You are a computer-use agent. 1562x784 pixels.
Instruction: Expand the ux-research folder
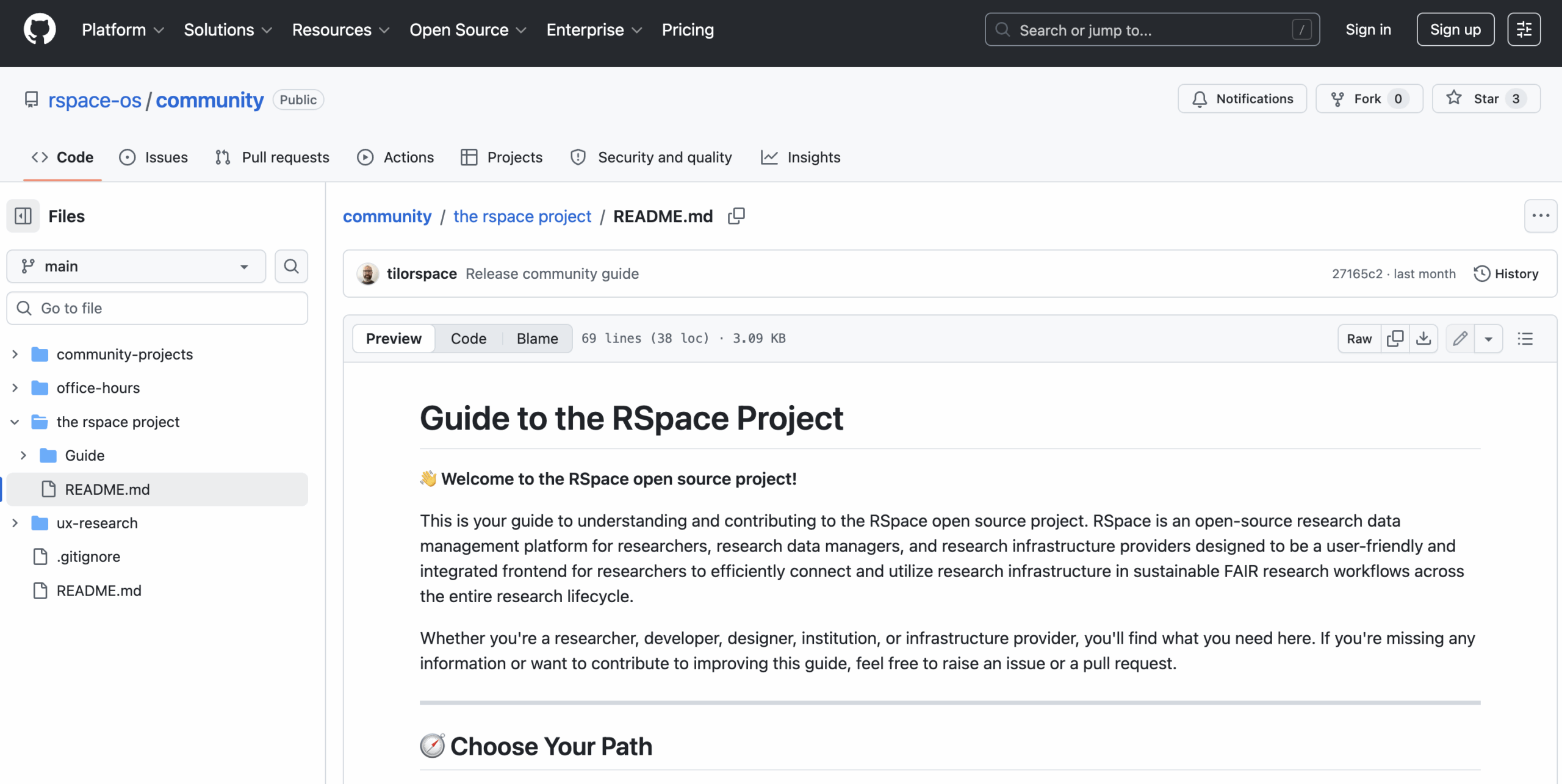(15, 523)
